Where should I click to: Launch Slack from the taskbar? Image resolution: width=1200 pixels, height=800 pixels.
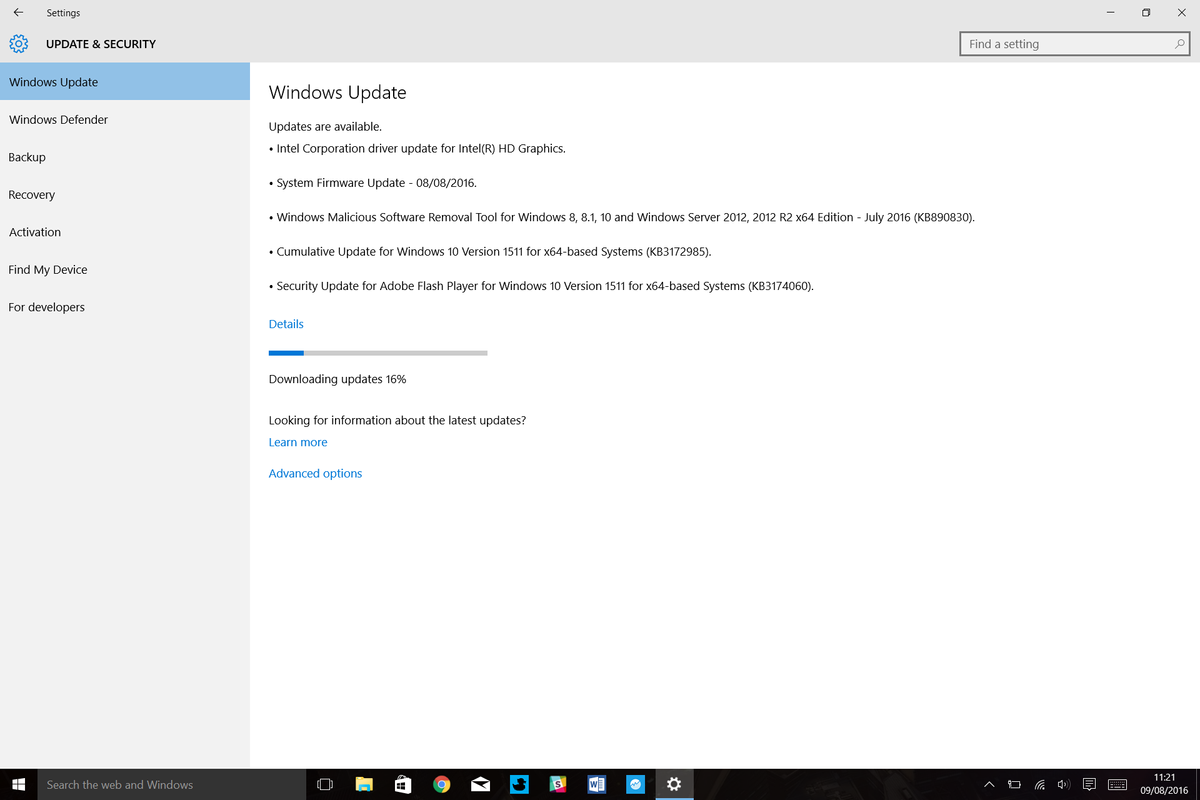pyautogui.click(x=557, y=784)
